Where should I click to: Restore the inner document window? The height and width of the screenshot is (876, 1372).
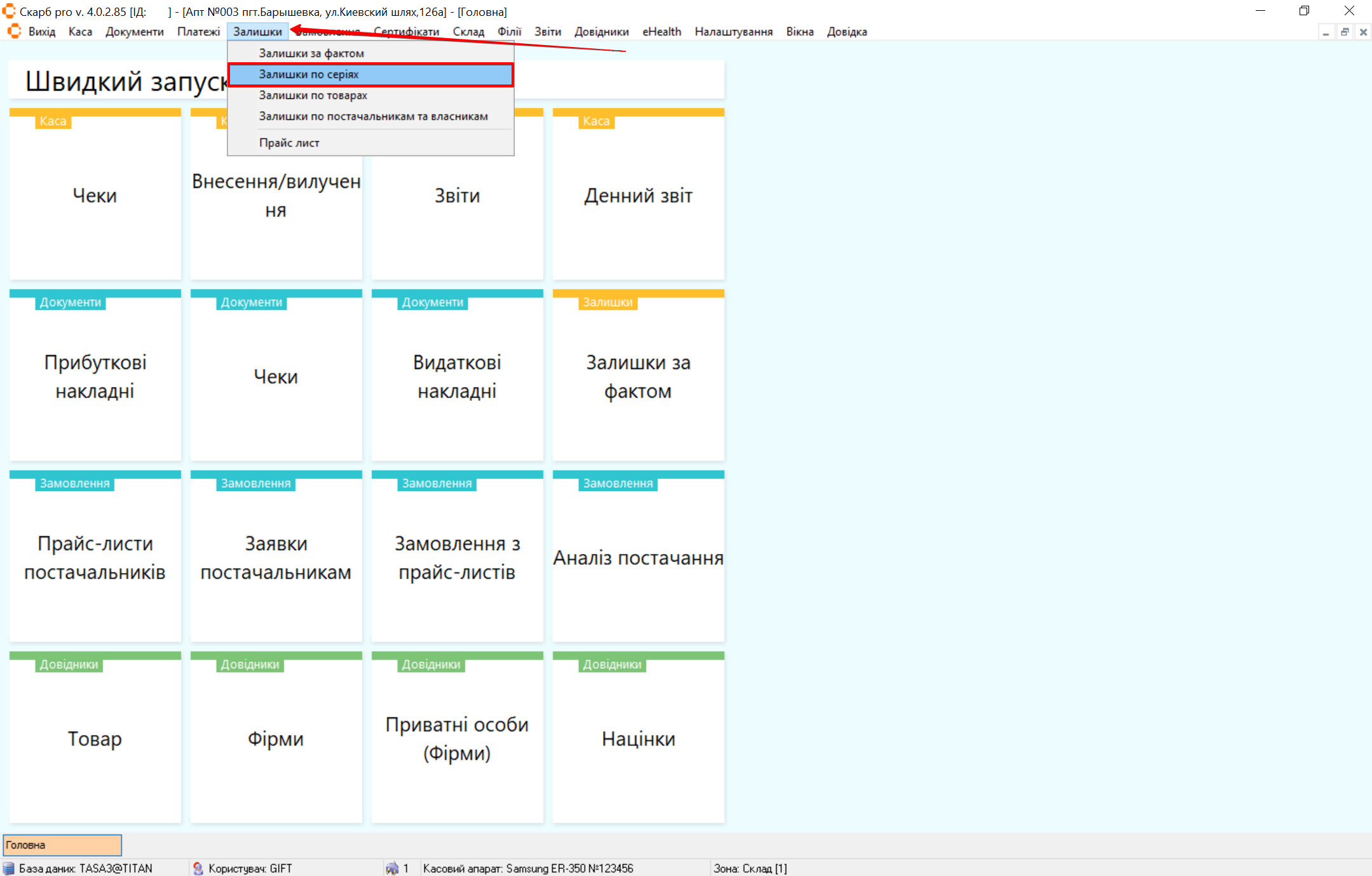coord(1345,32)
